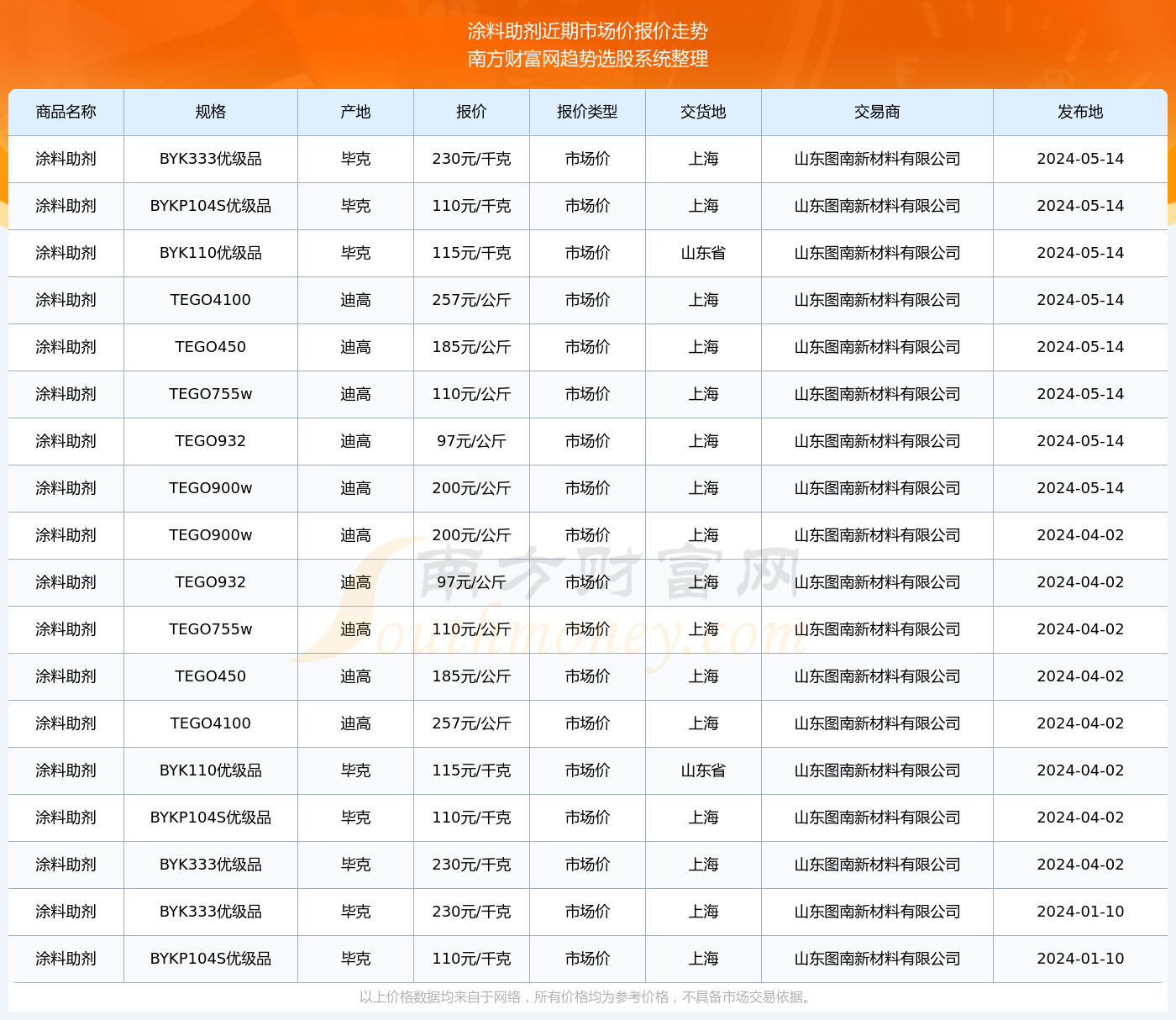Click BYK110优级品 in the 2024-04-02 row
Screen dimensions: 1176x1020
click(x=211, y=770)
